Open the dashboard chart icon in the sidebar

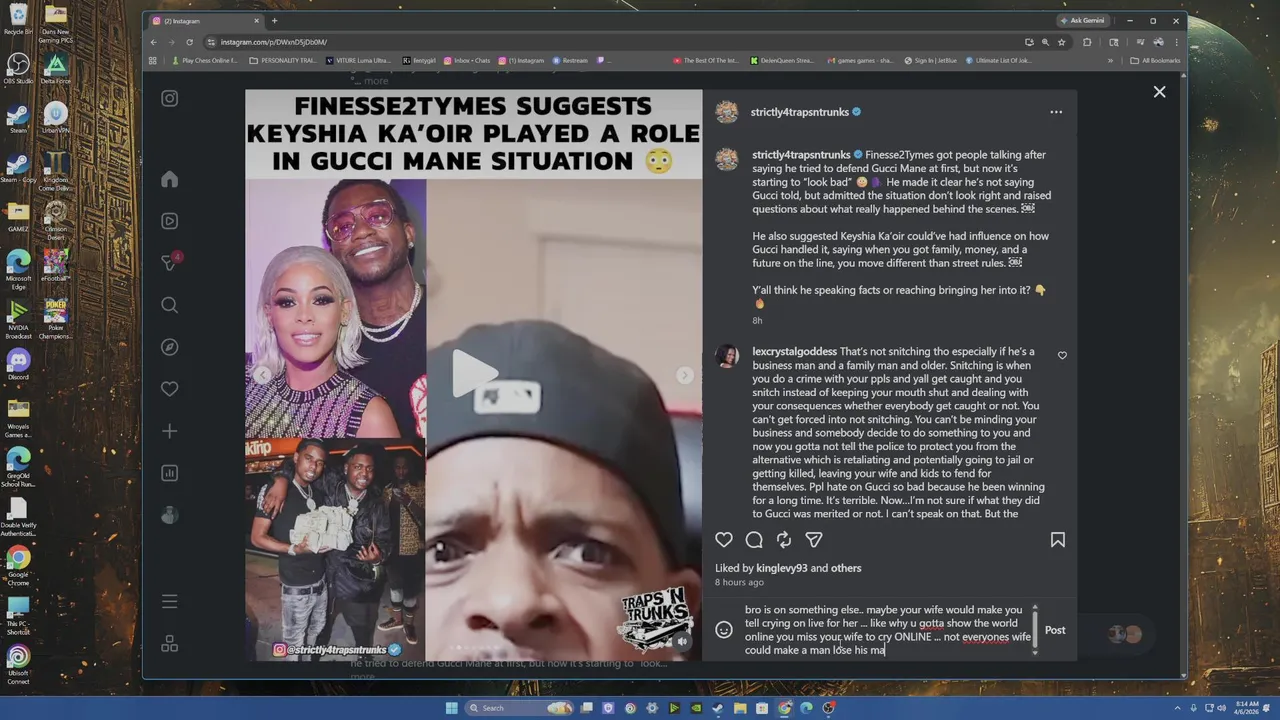[x=170, y=473]
